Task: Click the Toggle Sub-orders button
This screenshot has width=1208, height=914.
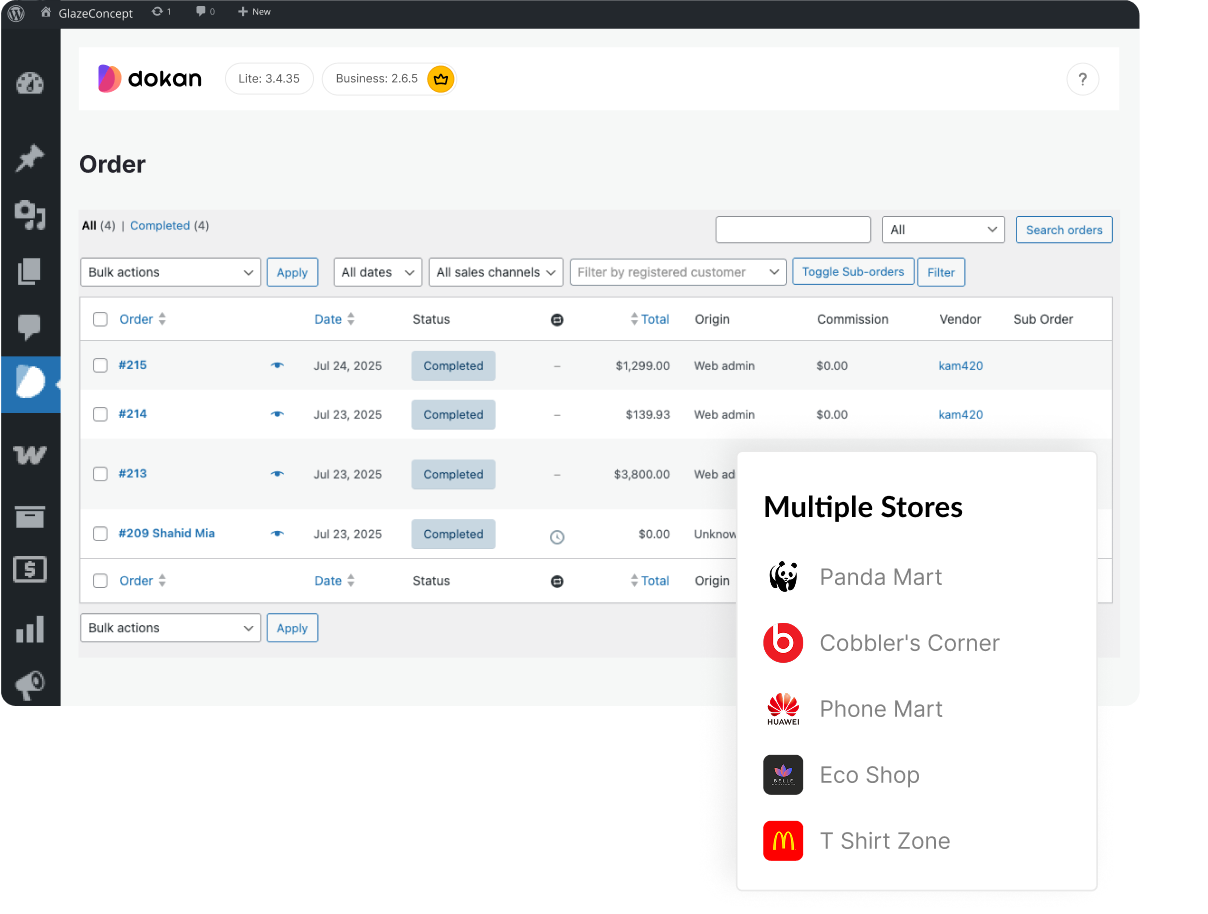Action: 852,272
